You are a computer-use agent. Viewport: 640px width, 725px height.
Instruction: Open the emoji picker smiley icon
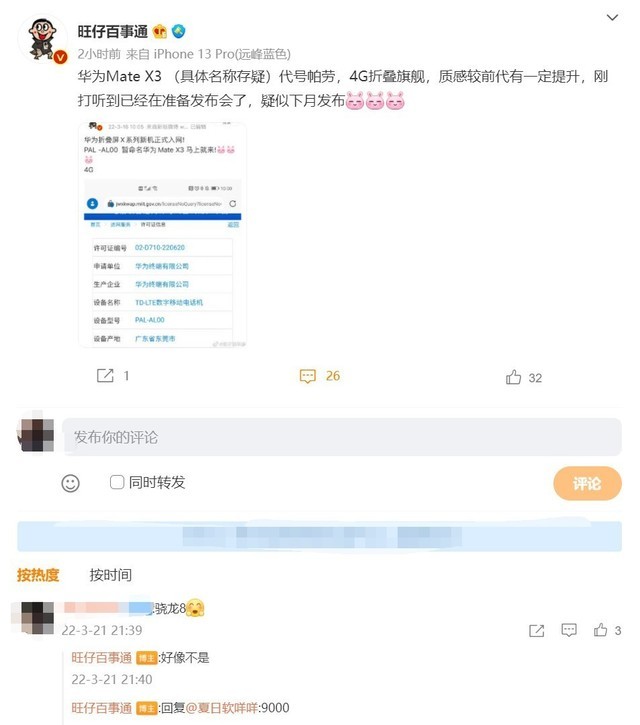click(70, 483)
